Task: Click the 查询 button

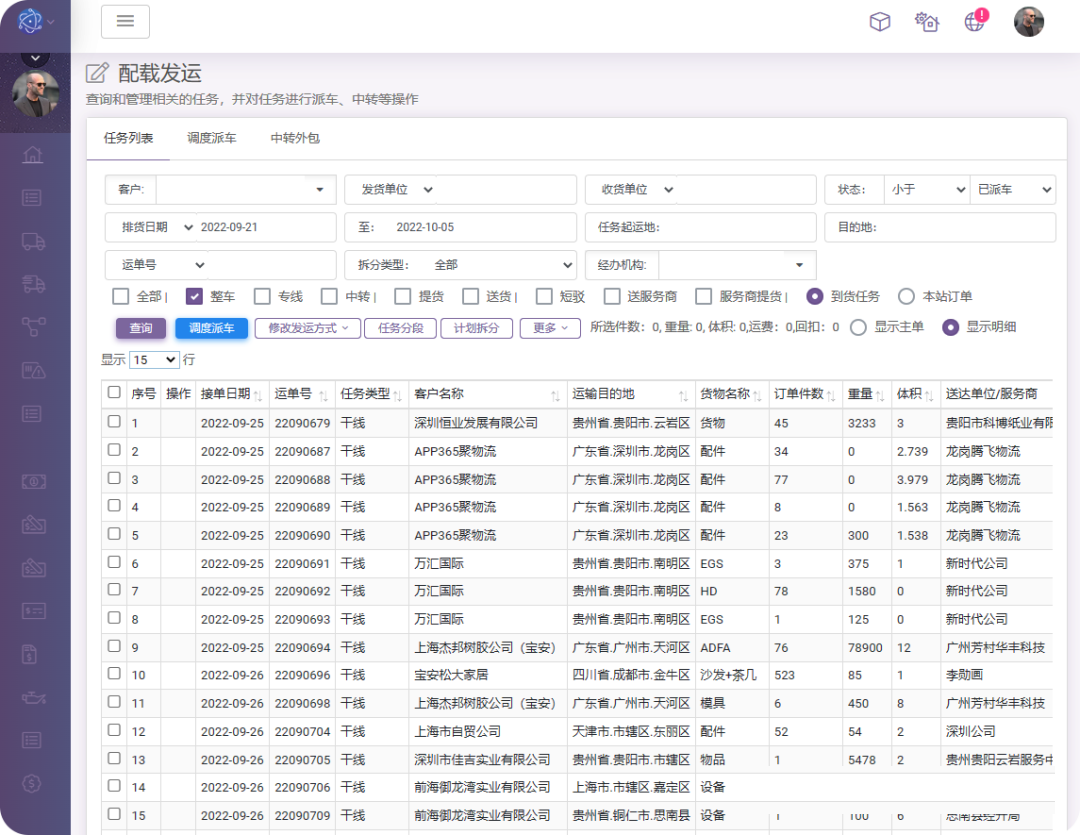Action: (141, 328)
